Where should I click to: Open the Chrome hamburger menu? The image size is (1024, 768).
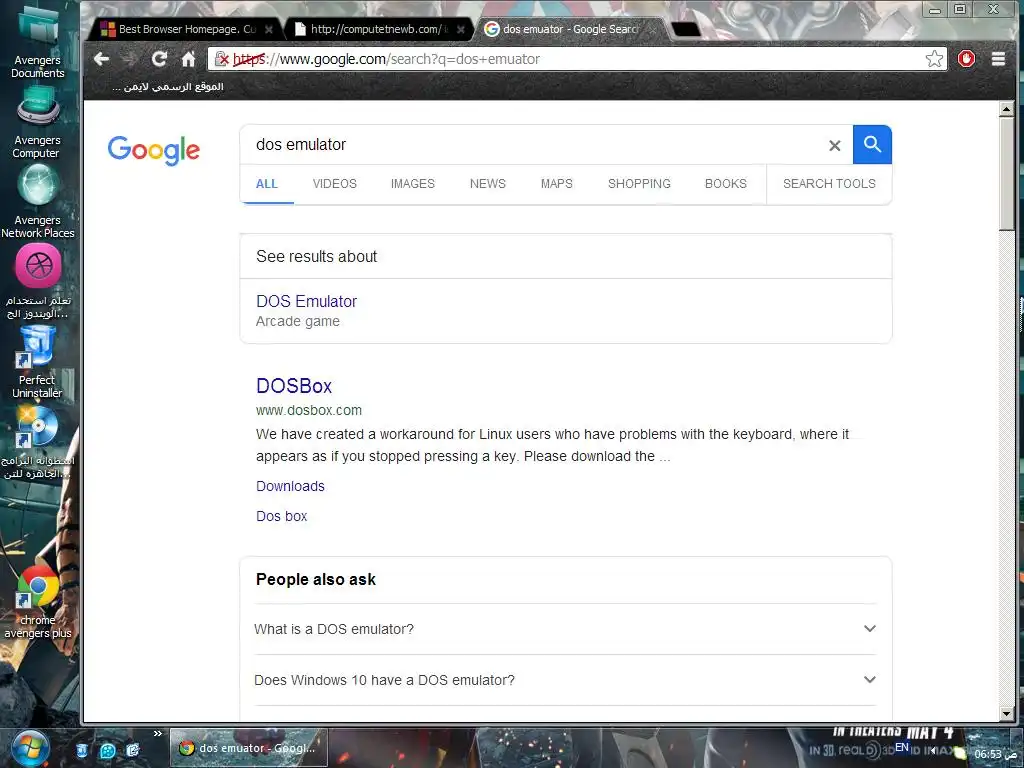click(998, 59)
